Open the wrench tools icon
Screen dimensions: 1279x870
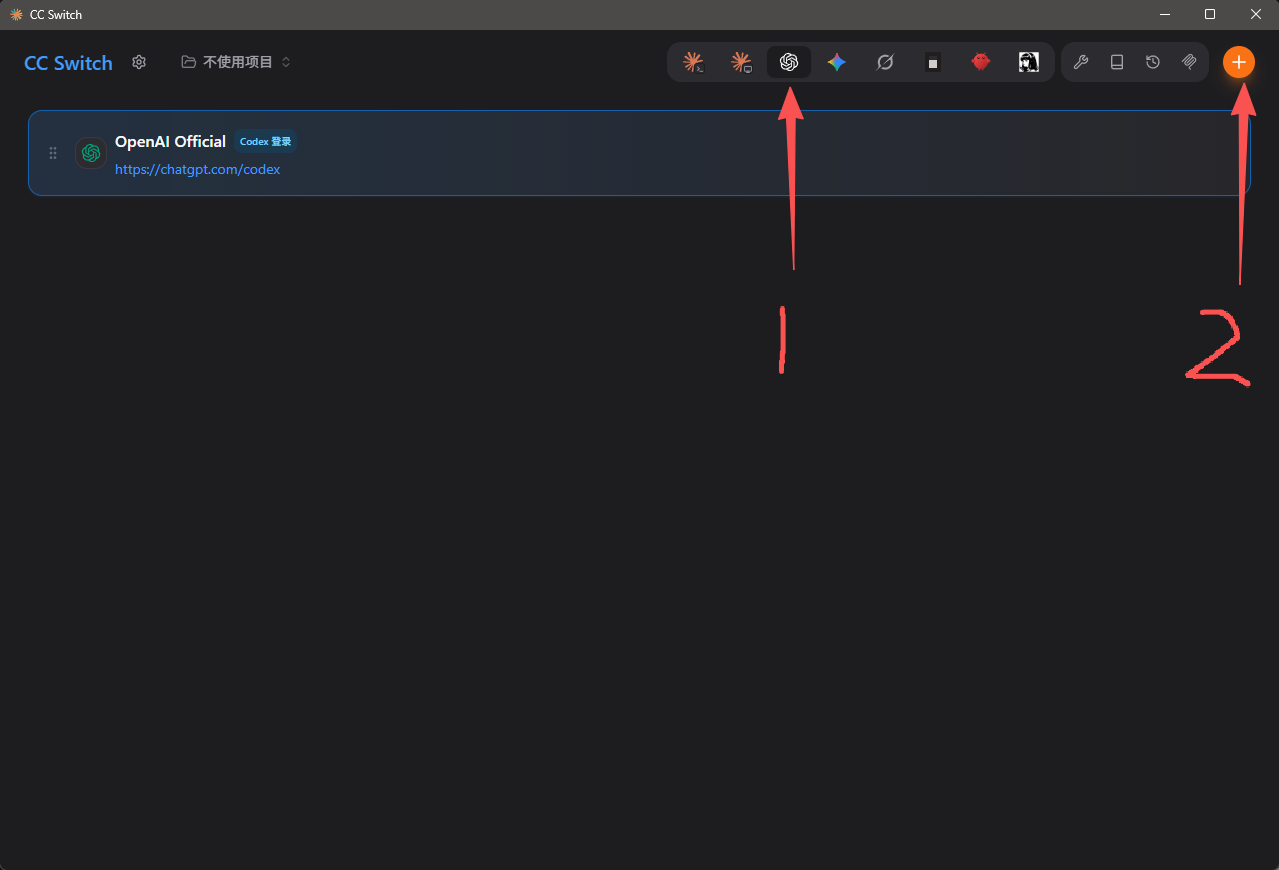point(1081,62)
